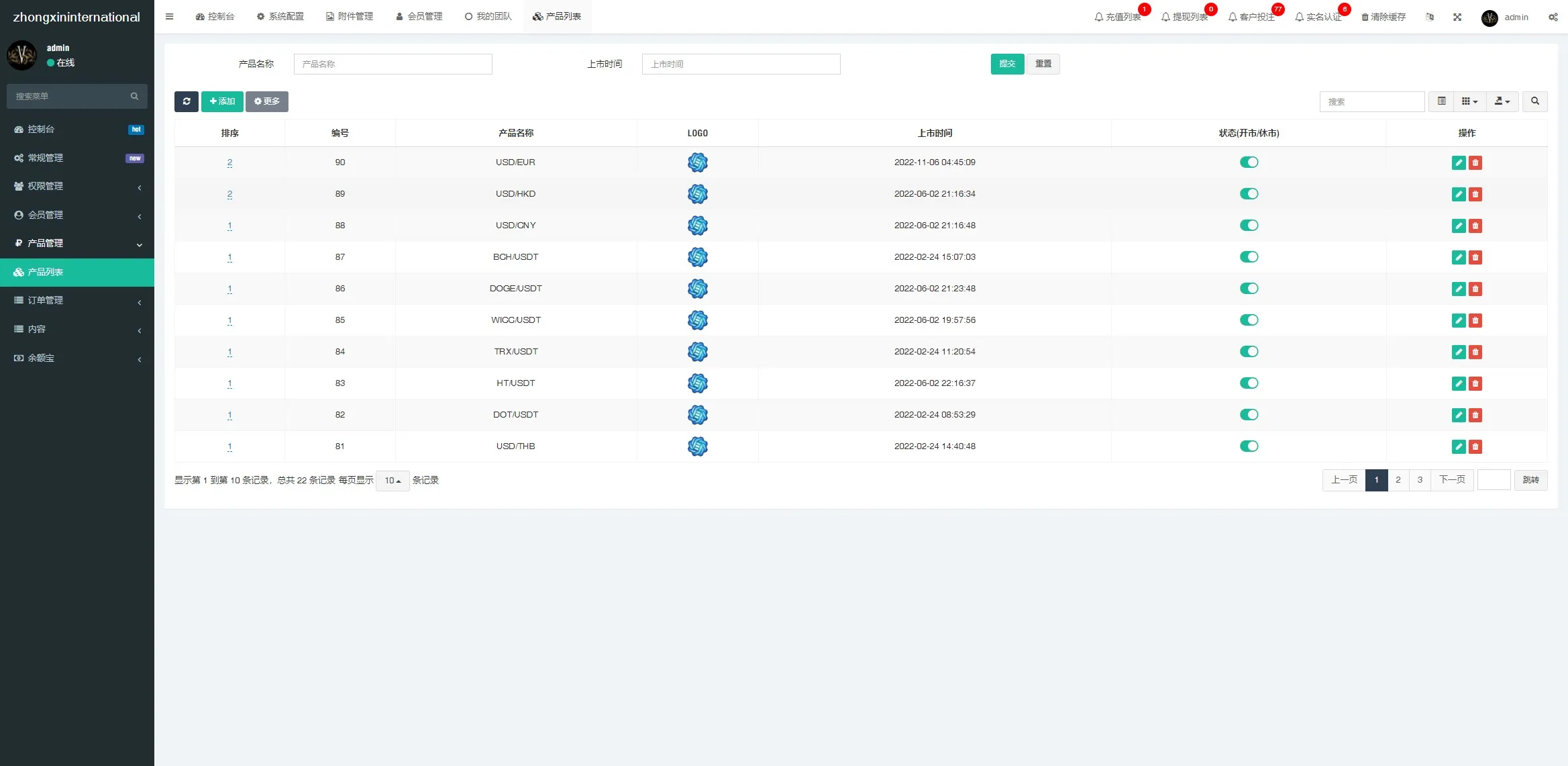Disable the TRX/USDT status switch
Screen dimensions: 1568x766
1249,352
